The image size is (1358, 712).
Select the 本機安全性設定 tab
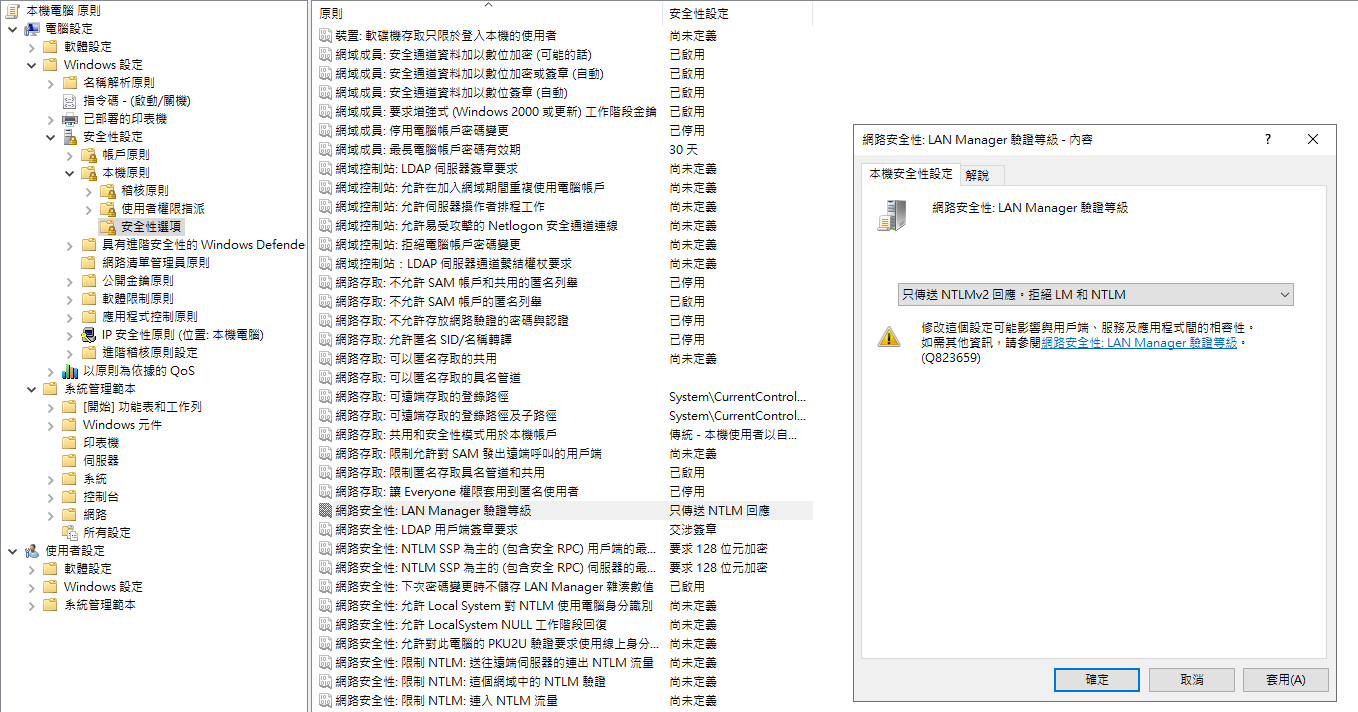tap(910, 174)
